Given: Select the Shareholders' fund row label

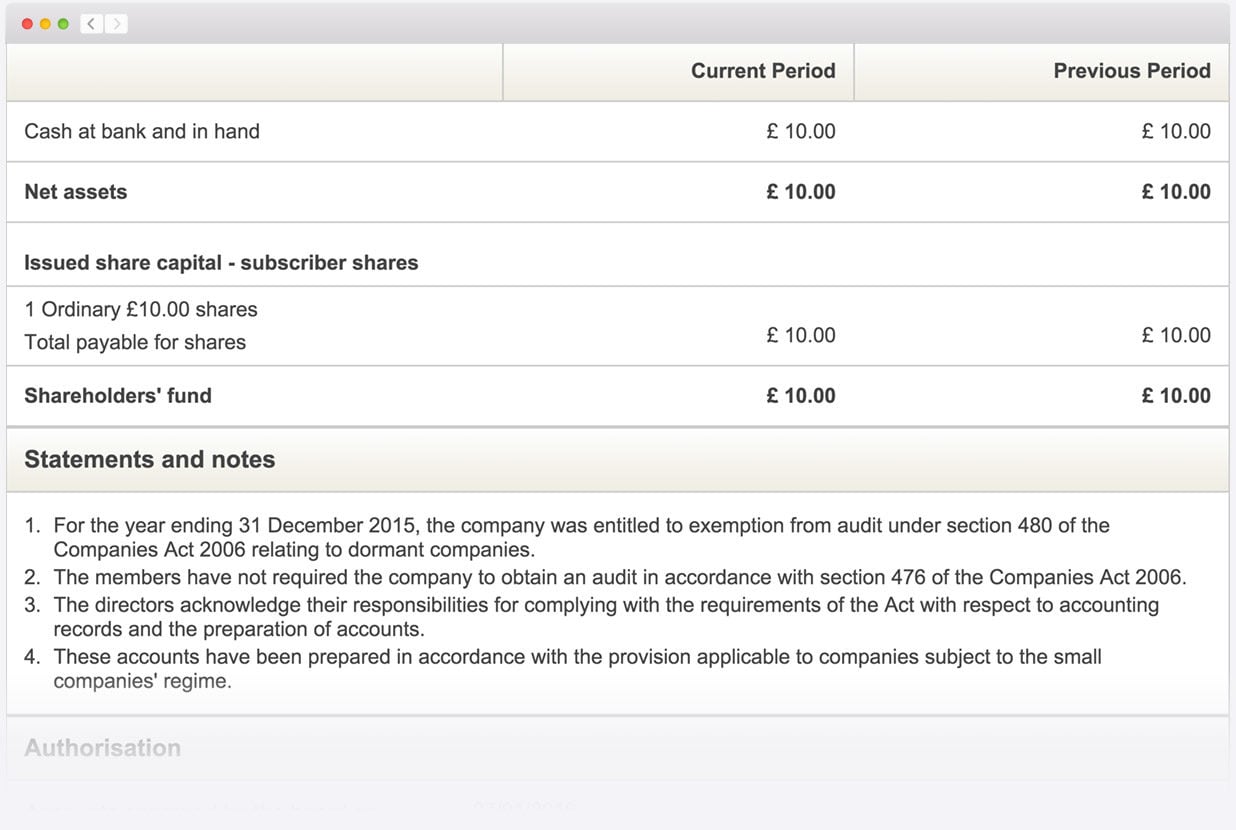Looking at the screenshot, I should (117, 395).
